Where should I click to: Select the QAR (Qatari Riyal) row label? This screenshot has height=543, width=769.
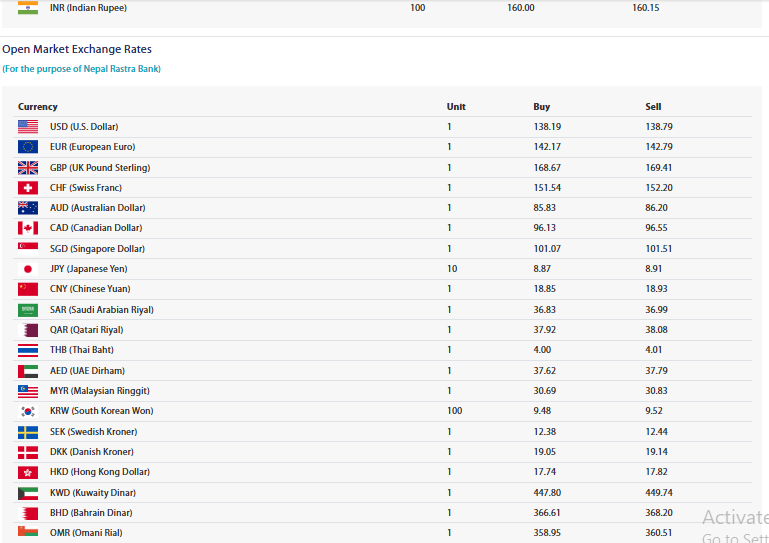point(85,330)
